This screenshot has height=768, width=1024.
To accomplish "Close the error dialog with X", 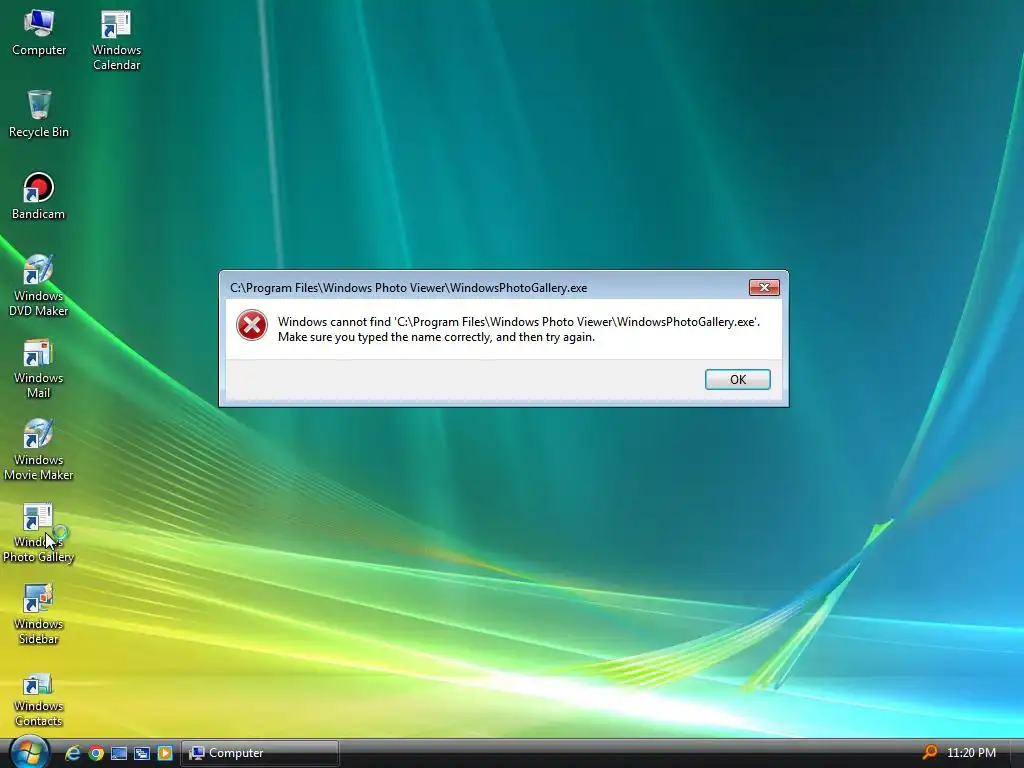I will (x=764, y=287).
